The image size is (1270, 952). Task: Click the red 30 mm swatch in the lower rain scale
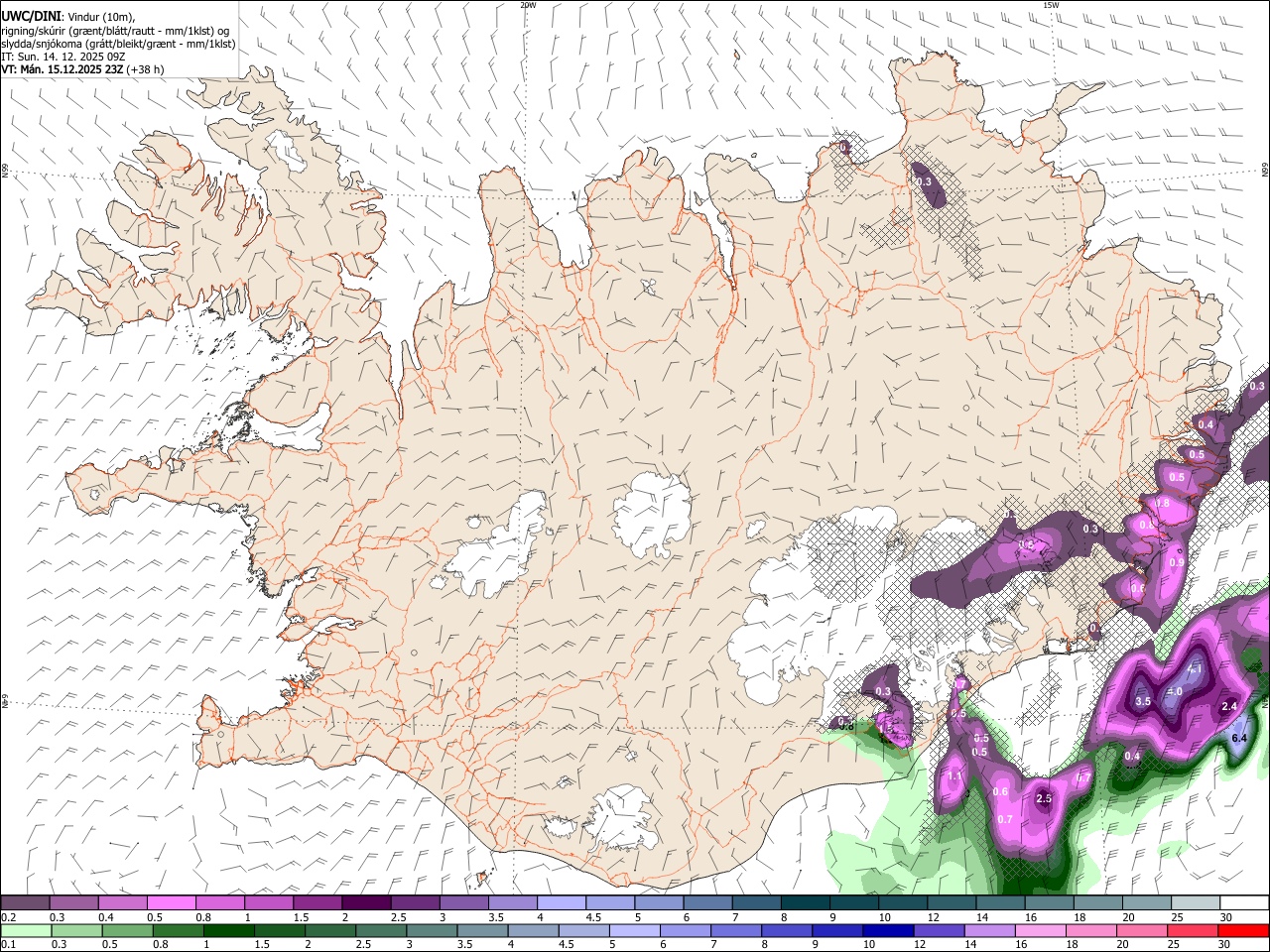pos(1242,930)
